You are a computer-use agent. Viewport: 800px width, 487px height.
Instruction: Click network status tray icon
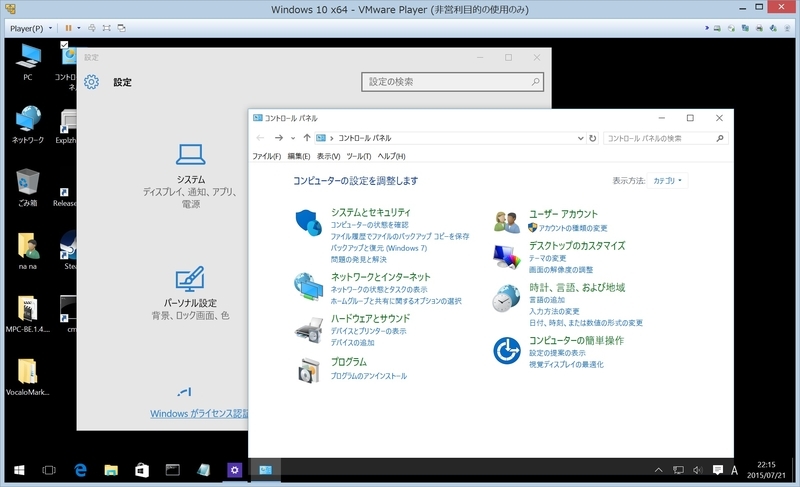tap(678, 470)
